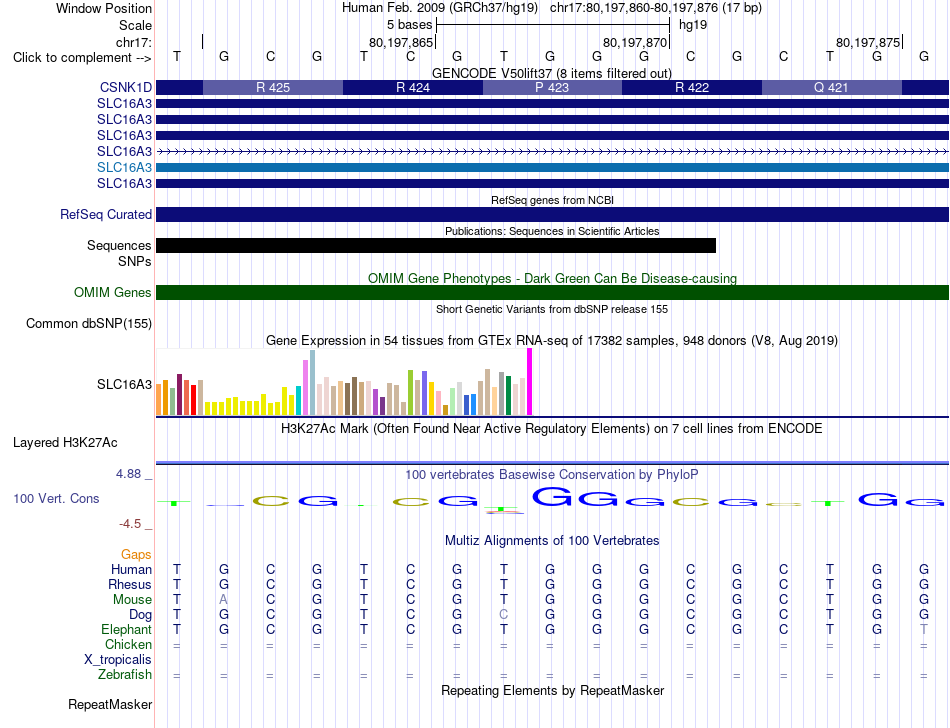Click the 80,197,865 ruler position
The image size is (950, 728).
pyautogui.click(x=401, y=42)
